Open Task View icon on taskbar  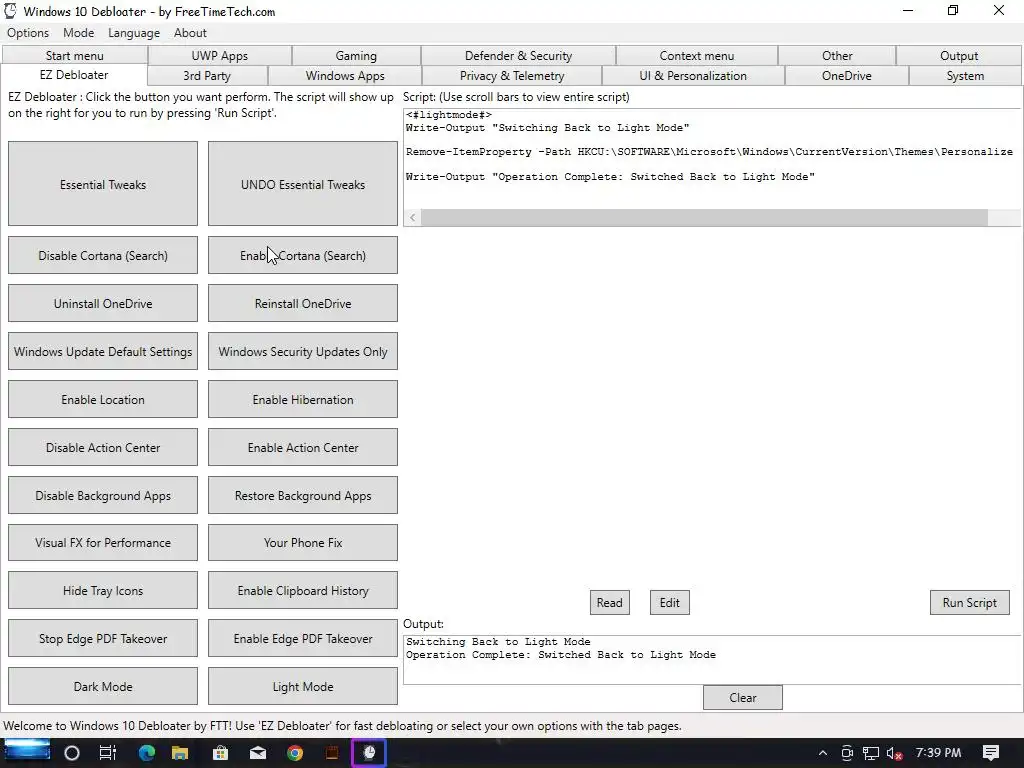click(x=108, y=753)
